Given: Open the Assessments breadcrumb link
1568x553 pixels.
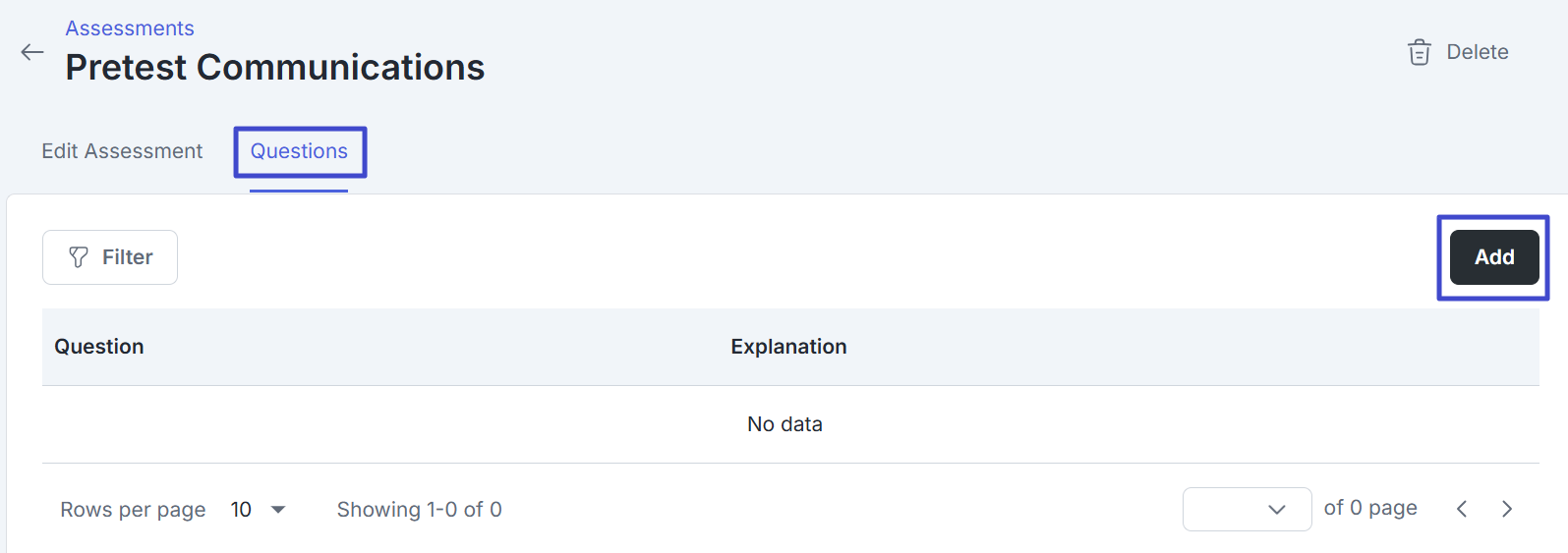Looking at the screenshot, I should tap(130, 28).
